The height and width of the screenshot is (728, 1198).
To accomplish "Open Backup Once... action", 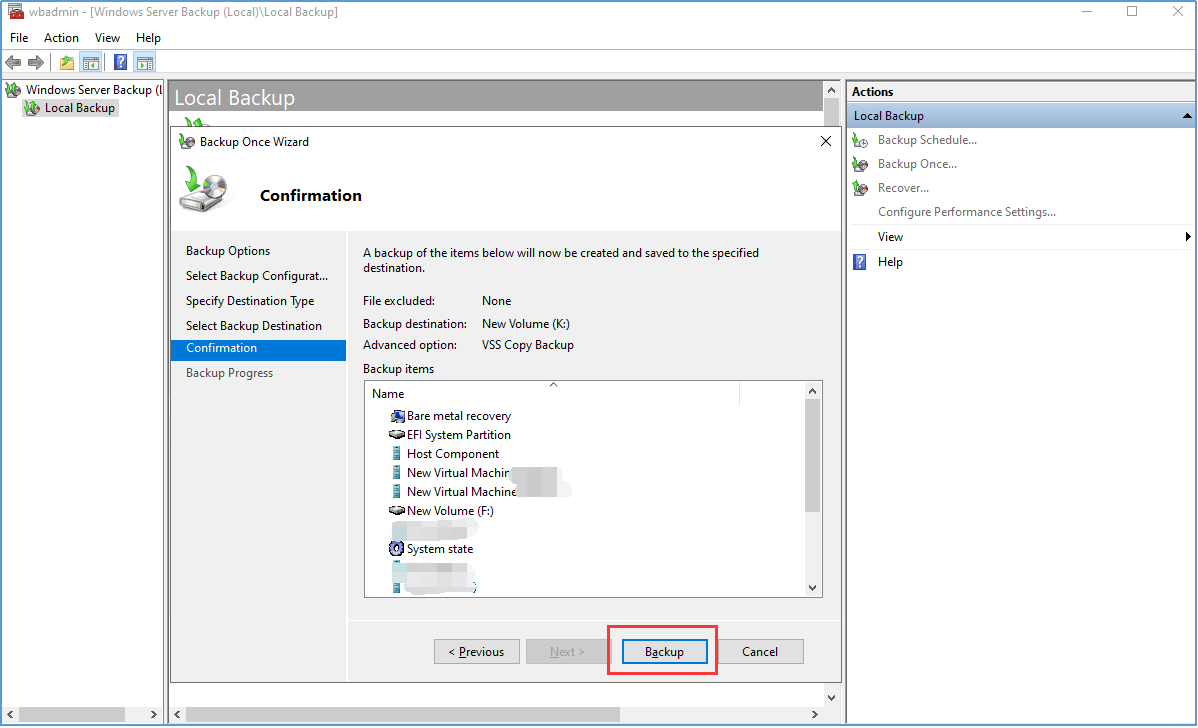I will point(917,163).
